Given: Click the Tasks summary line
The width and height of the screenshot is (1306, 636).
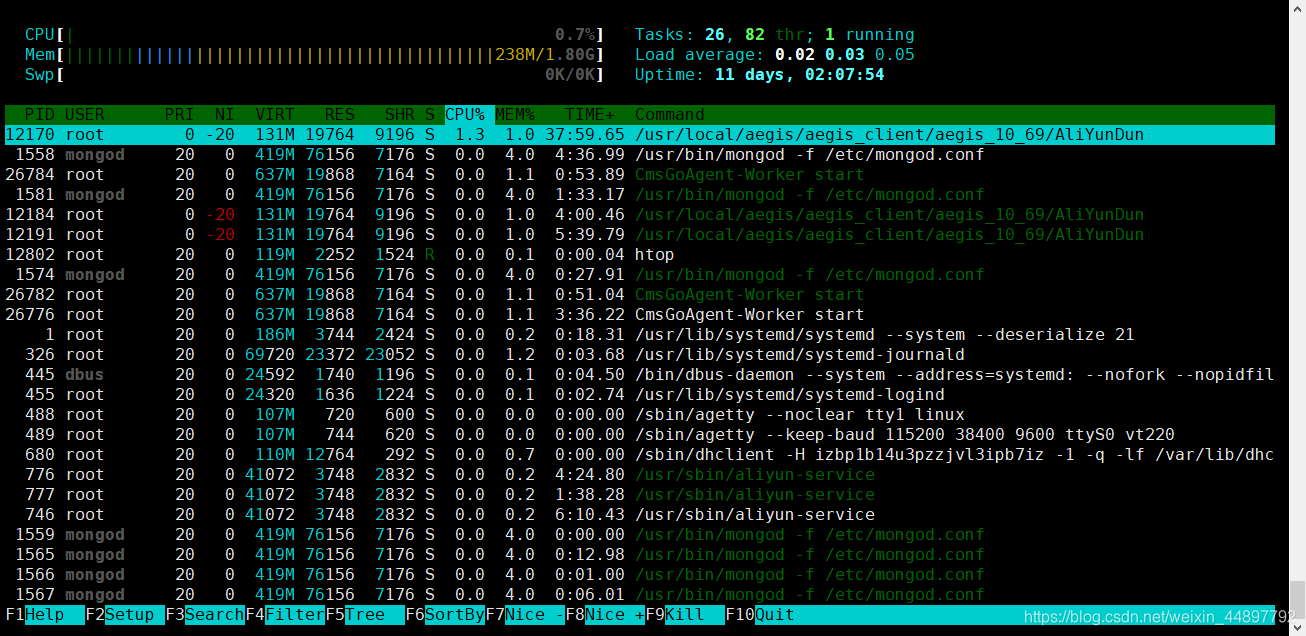Looking at the screenshot, I should tap(775, 35).
